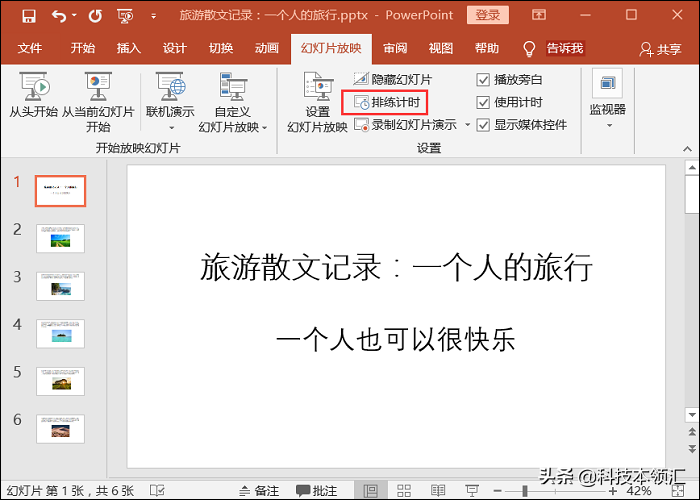The width and height of the screenshot is (700, 500).
Task: Click the subtitle 一个人也可以很快乐
Action: [x=396, y=339]
